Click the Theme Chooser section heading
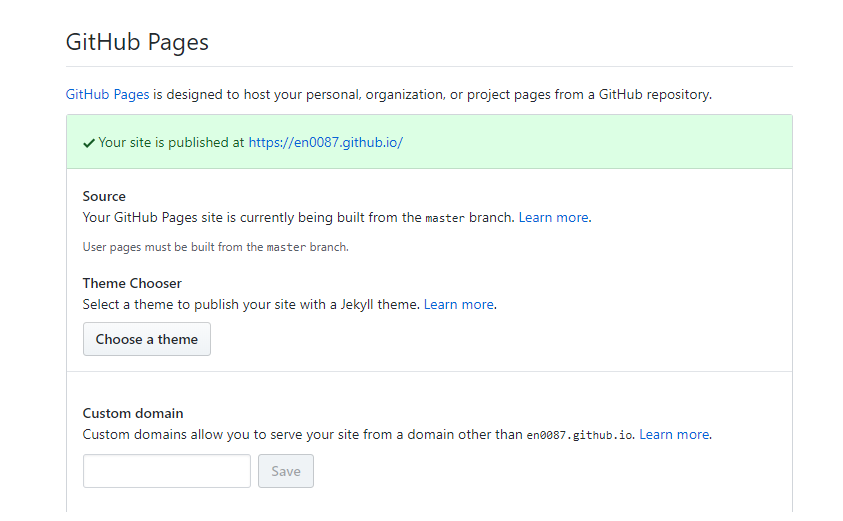This screenshot has height=521, width=843. [132, 283]
